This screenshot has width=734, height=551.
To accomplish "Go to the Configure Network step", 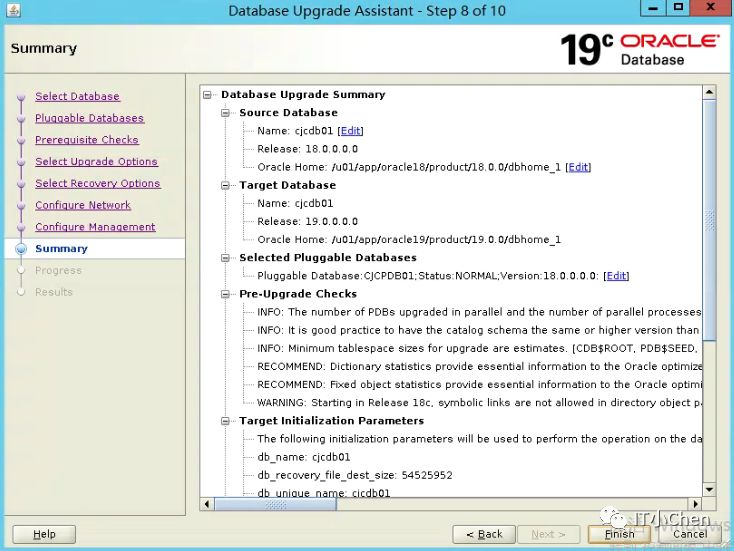I will pos(83,205).
